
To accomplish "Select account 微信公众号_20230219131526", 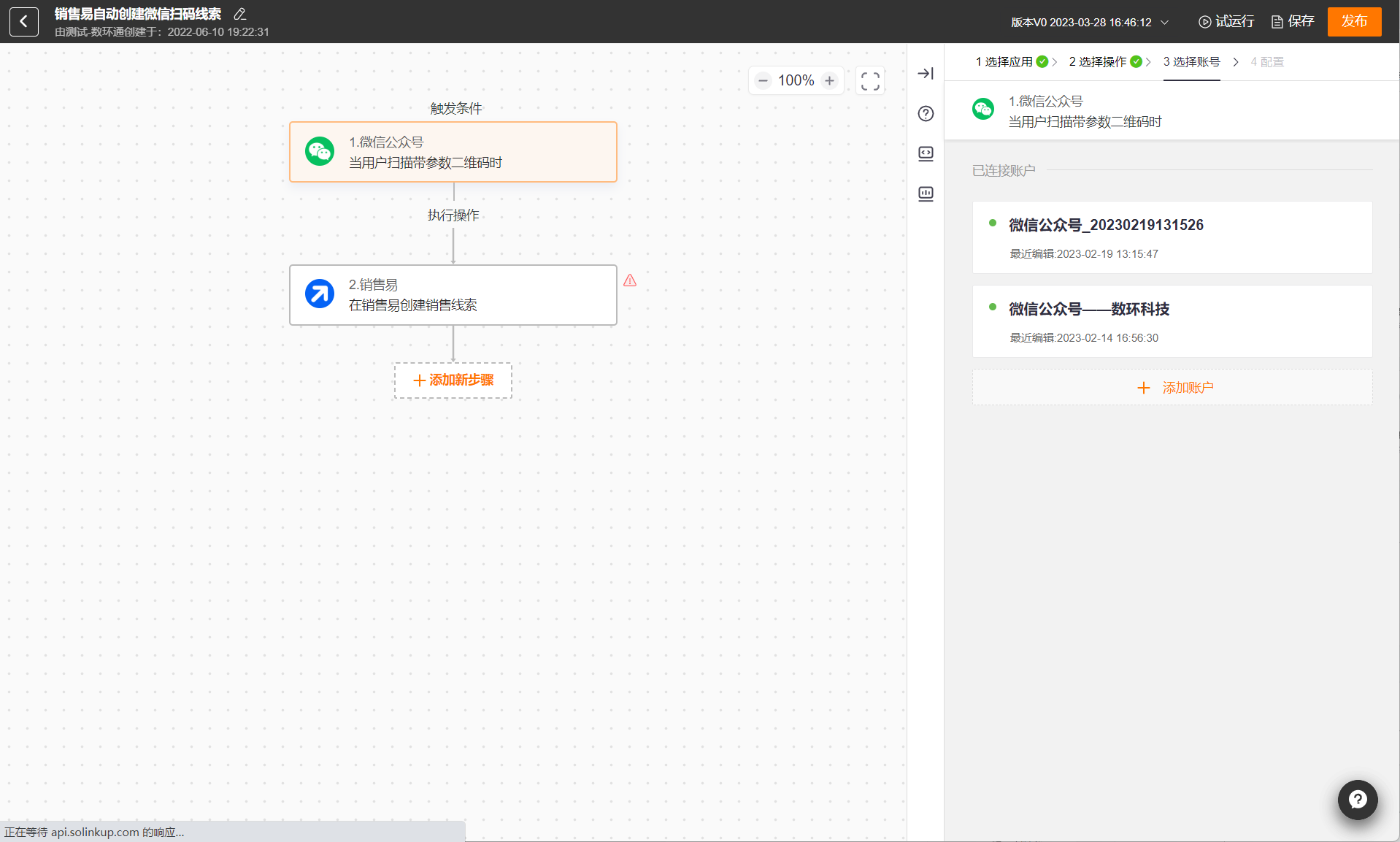I will (x=1172, y=237).
